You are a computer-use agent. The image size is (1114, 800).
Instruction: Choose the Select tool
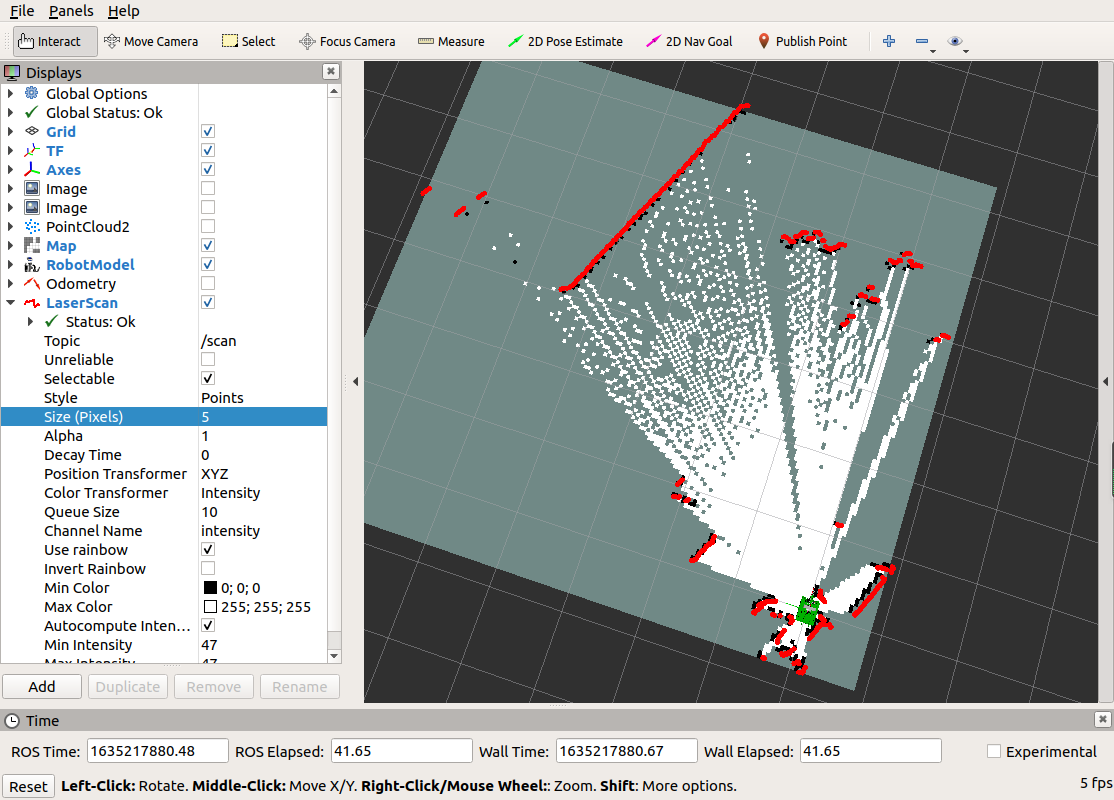click(x=248, y=41)
